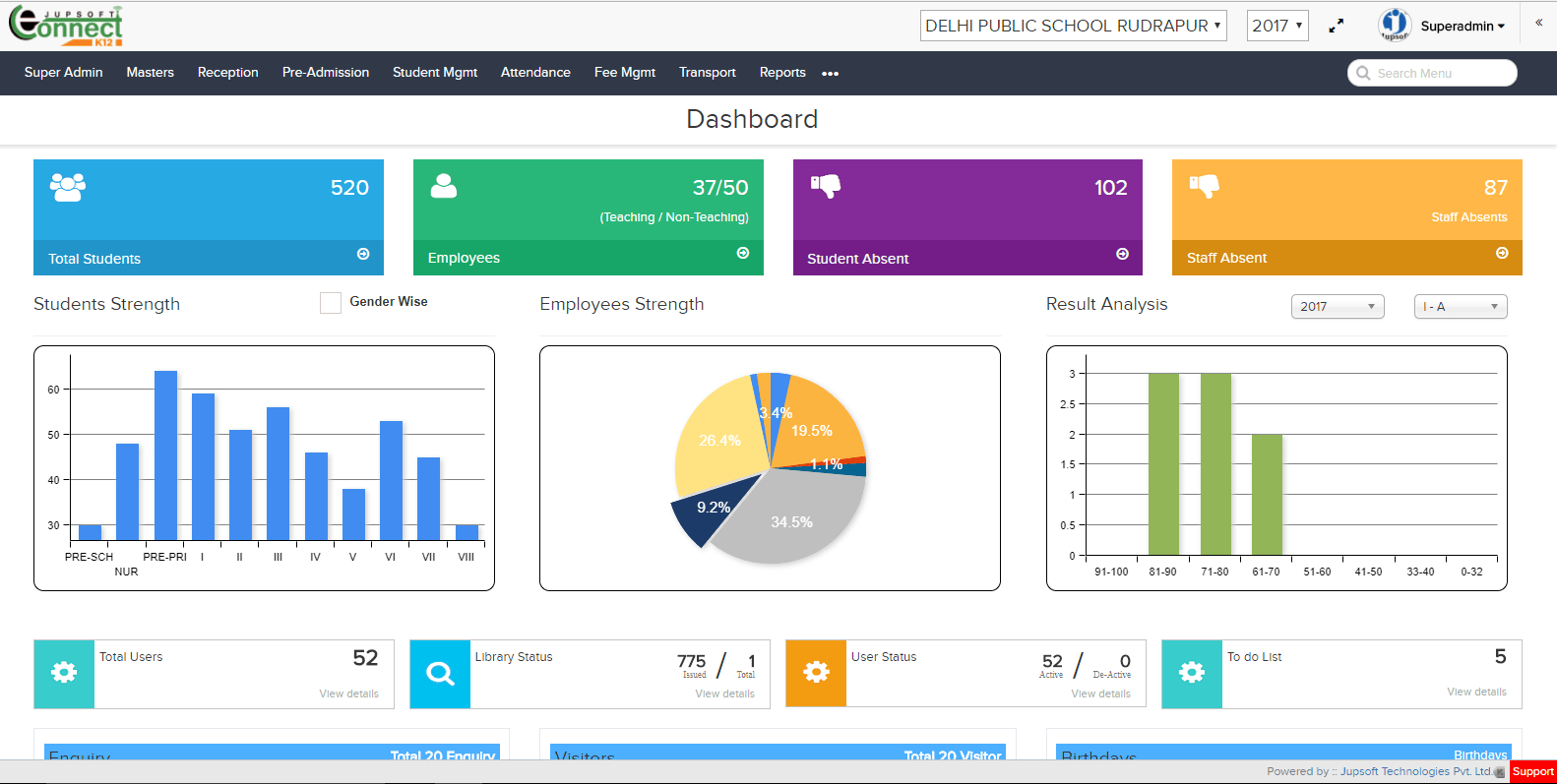Click the To do List gear icon
1557x784 pixels.
pos(1192,673)
